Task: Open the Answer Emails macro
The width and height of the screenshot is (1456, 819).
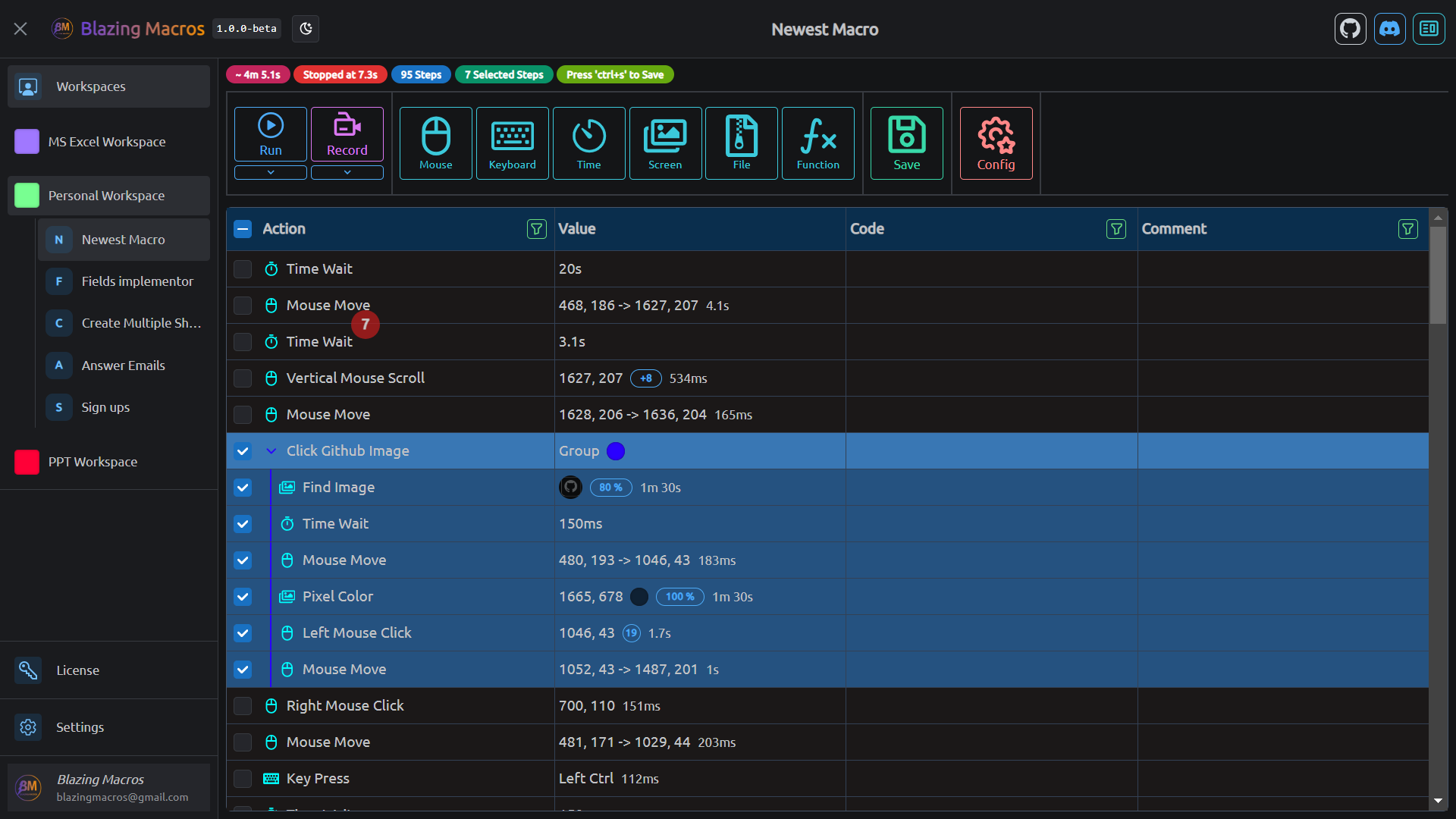Action: point(124,366)
